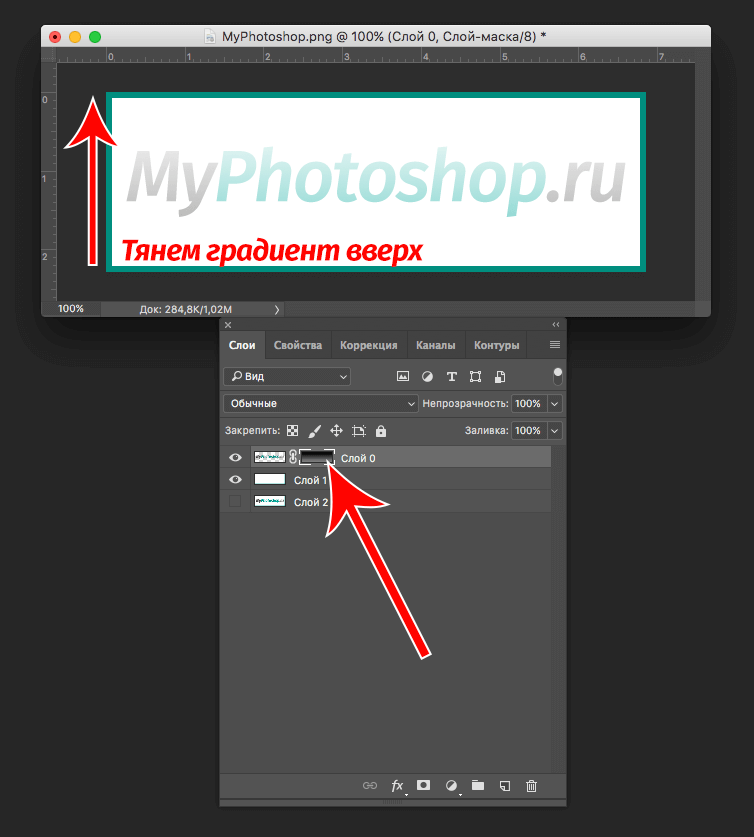
Task: Open the Layers panel options menu
Action: (555, 345)
